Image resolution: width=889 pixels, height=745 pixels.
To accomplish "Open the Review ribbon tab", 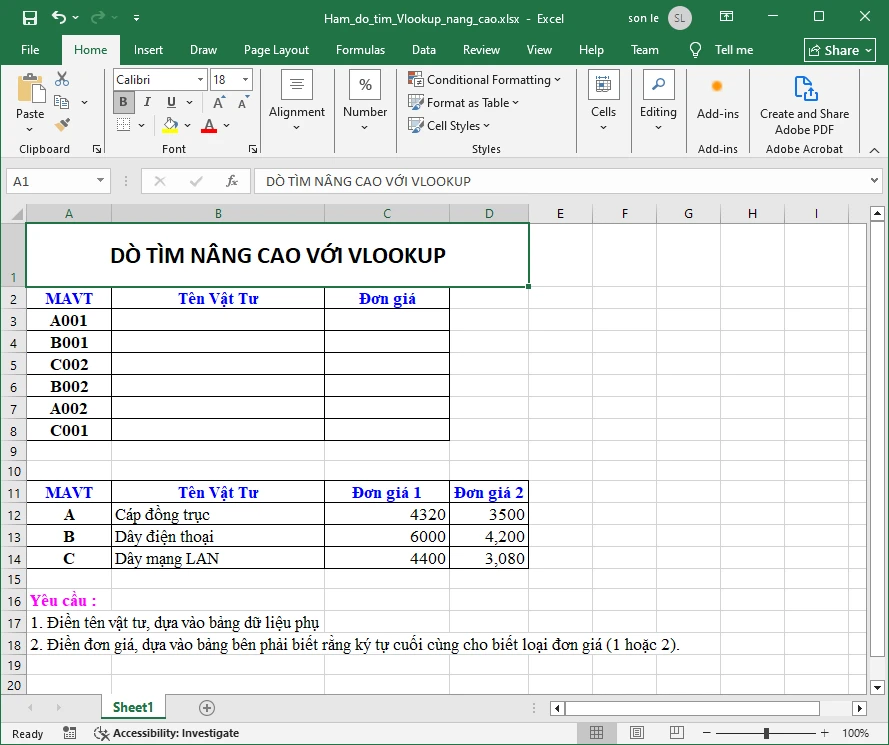I will (481, 49).
